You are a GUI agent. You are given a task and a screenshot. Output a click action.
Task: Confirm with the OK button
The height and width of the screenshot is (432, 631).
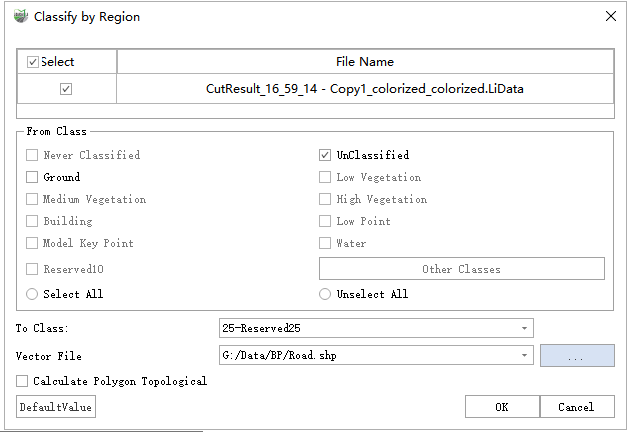pyautogui.click(x=502, y=407)
